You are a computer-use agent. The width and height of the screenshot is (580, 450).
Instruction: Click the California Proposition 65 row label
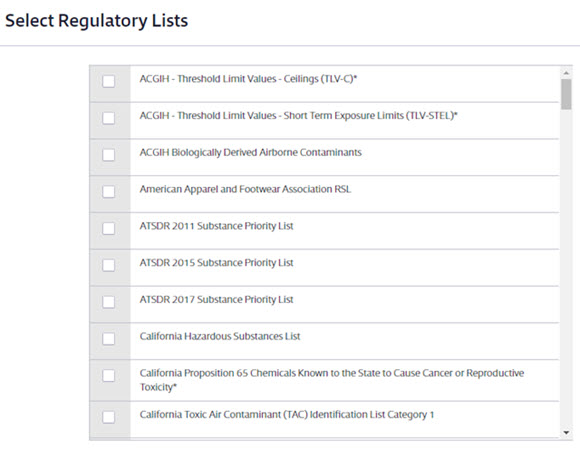[x=332, y=380]
